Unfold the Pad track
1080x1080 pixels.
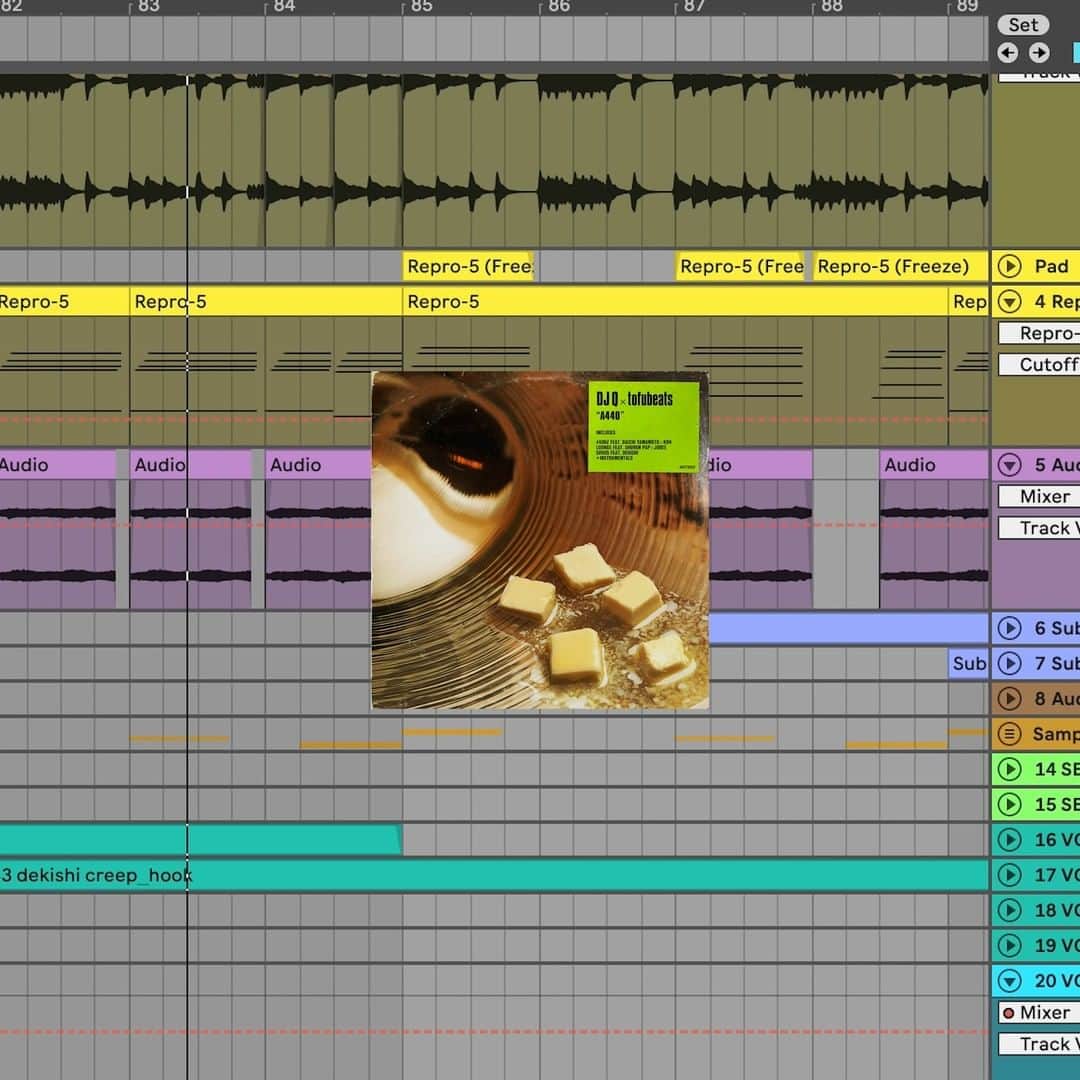[1010, 266]
